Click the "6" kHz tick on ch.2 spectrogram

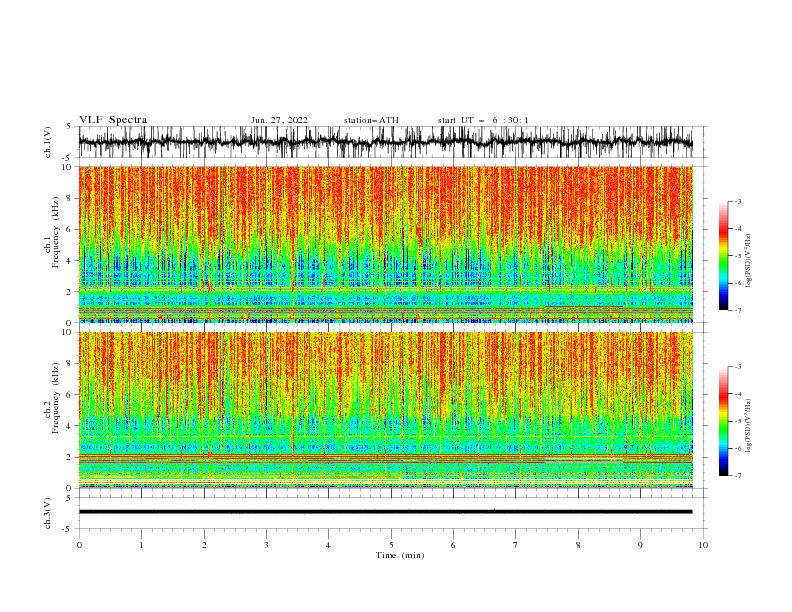click(x=70, y=395)
